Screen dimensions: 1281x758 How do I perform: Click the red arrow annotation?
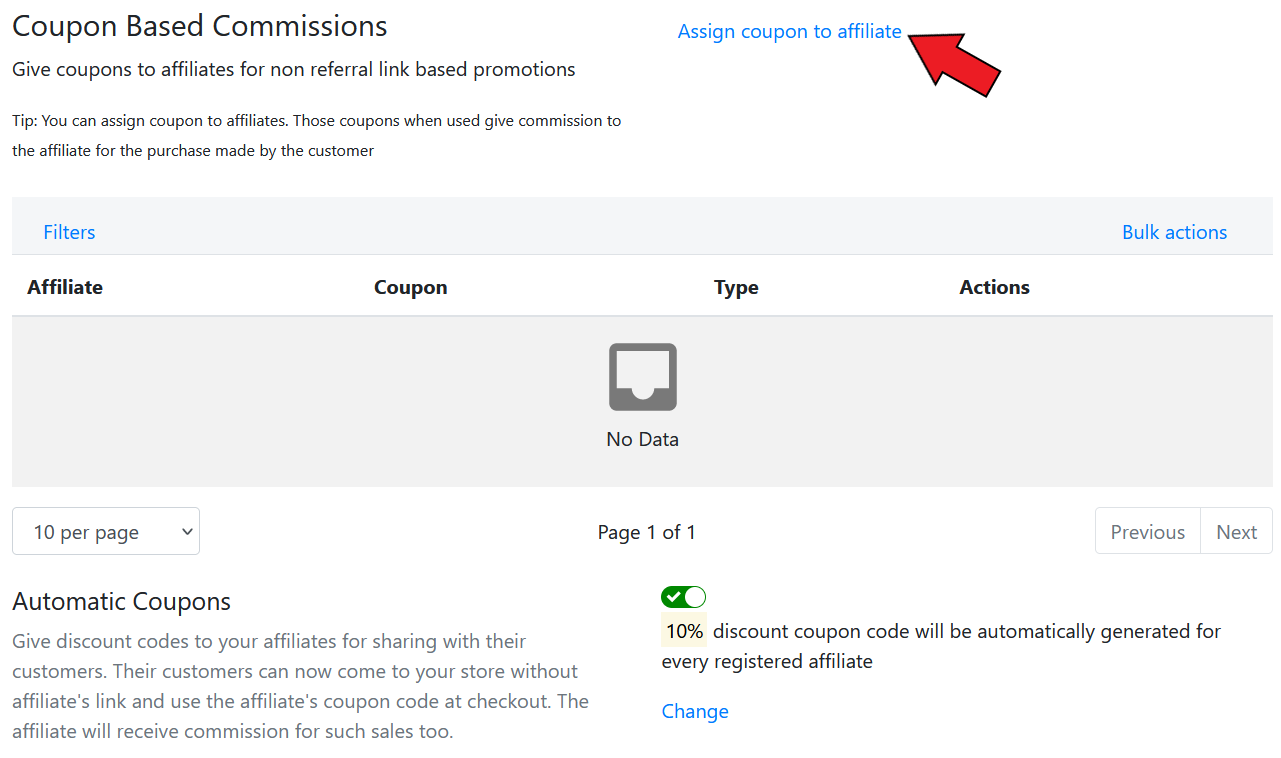point(955,61)
